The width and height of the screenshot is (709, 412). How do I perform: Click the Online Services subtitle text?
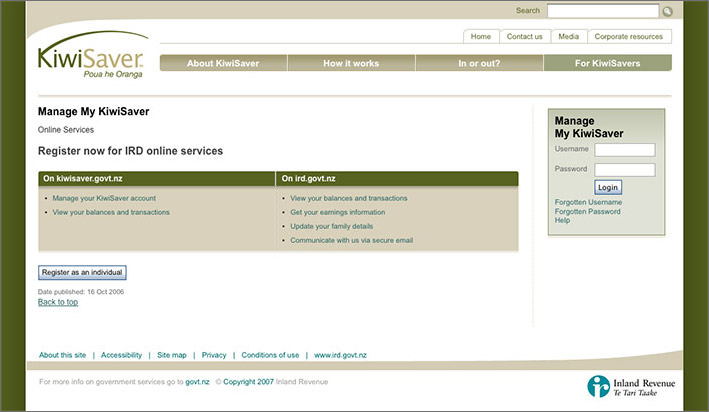66,130
